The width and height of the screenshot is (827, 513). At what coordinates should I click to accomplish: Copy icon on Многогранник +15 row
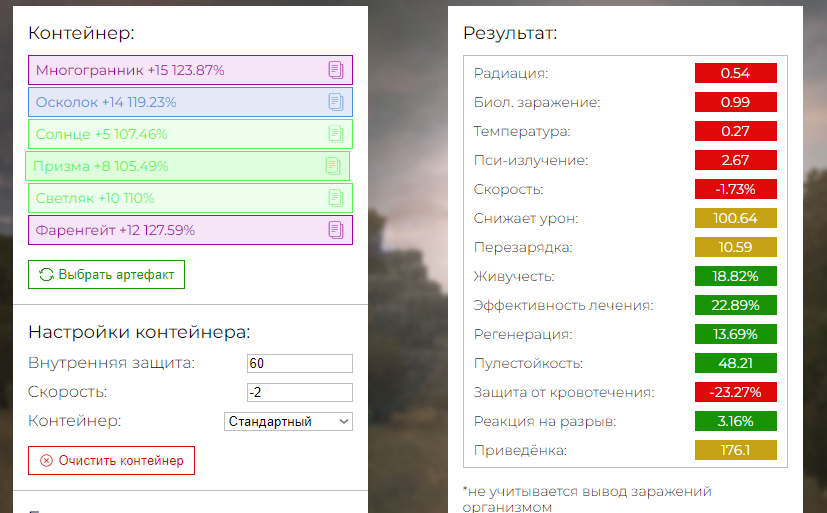click(336, 70)
